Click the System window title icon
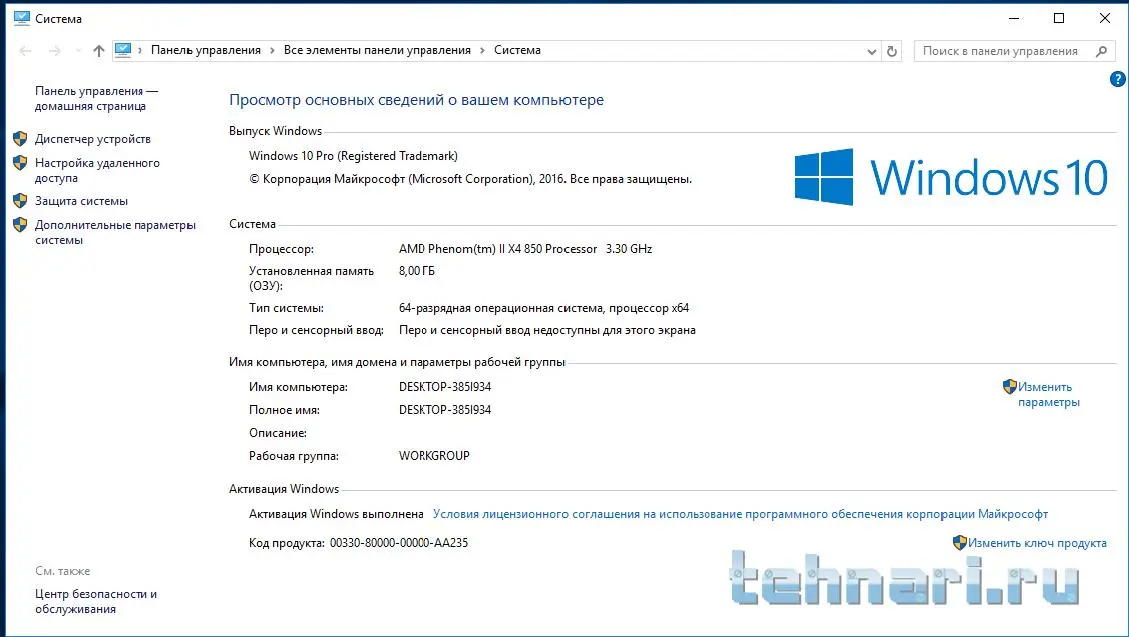This screenshot has width=1129, height=637. pos(22,18)
